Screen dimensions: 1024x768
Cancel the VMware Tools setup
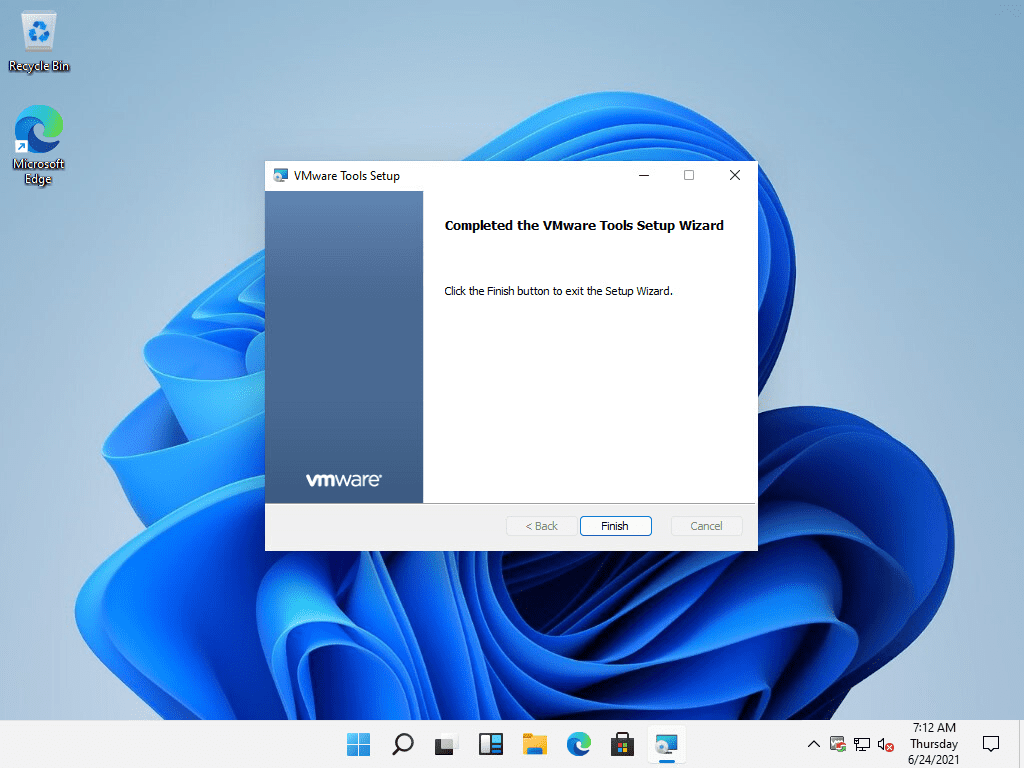pyautogui.click(x=706, y=525)
